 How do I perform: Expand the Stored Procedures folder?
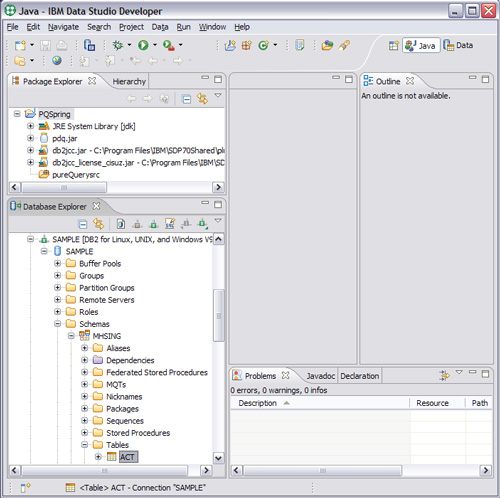click(85, 433)
